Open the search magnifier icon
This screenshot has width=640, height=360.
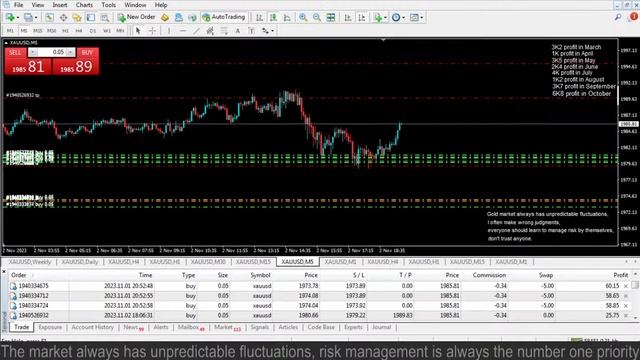[618, 17]
